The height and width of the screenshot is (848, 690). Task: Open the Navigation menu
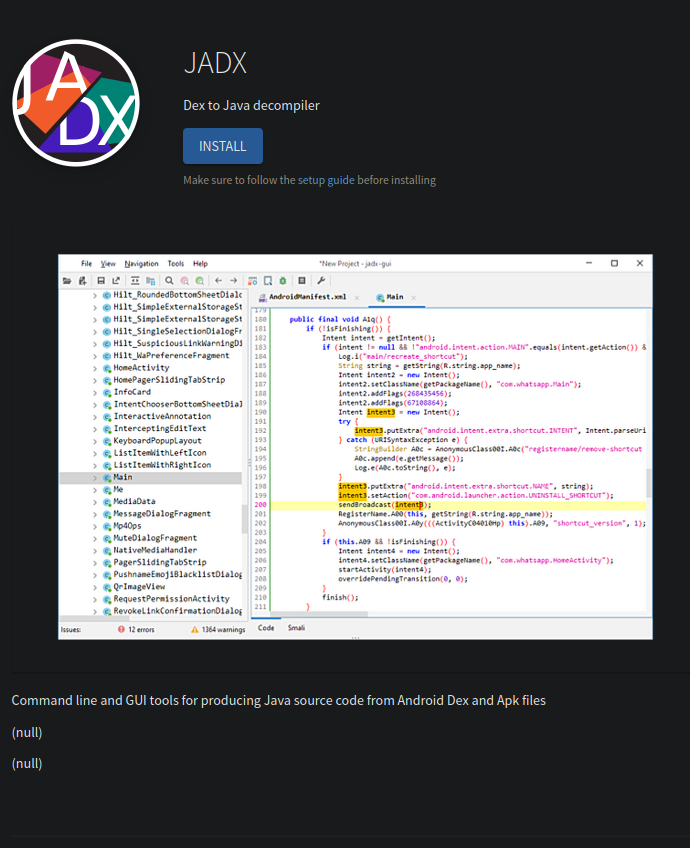tap(141, 264)
